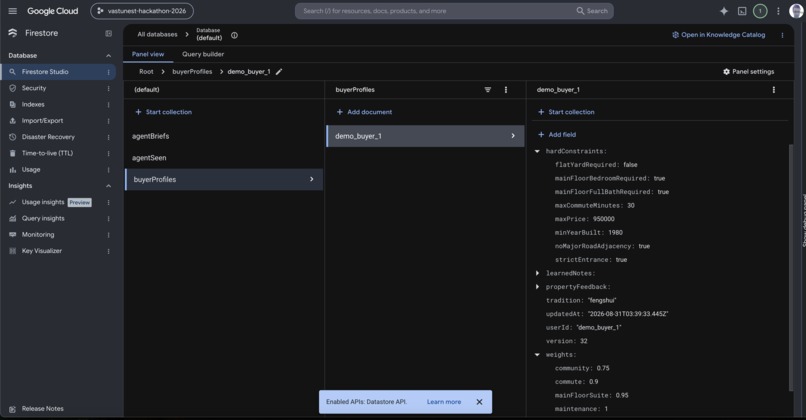Open more options for Firestore Studio item
The width and height of the screenshot is (806, 420).
(x=108, y=72)
